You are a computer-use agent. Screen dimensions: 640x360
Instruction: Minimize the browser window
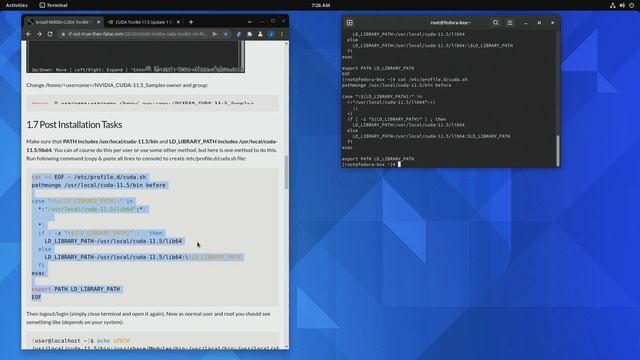[262, 21]
